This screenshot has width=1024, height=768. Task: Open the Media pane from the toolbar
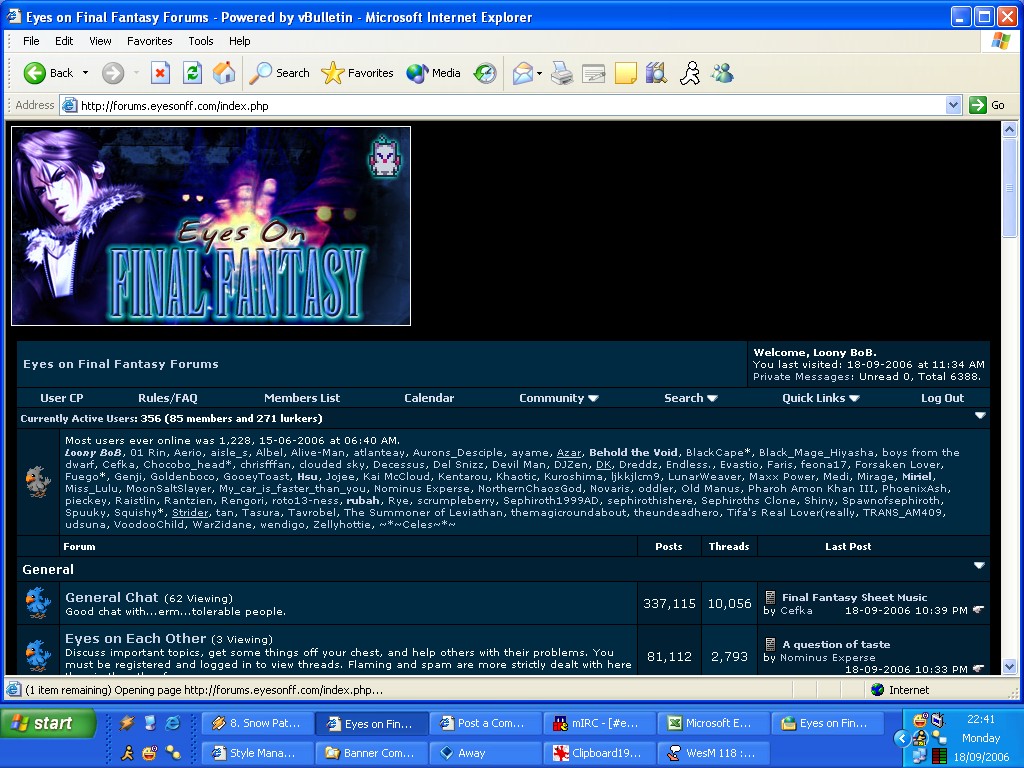pos(433,73)
